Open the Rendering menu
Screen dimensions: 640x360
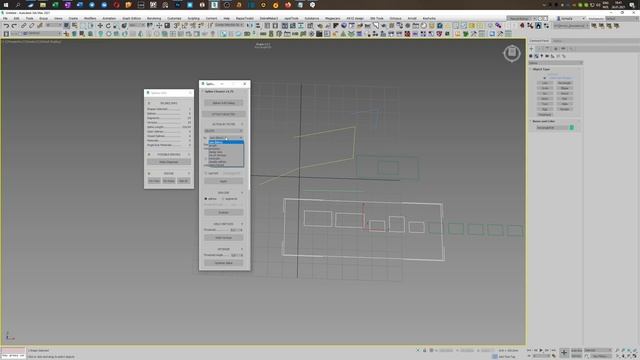154,18
